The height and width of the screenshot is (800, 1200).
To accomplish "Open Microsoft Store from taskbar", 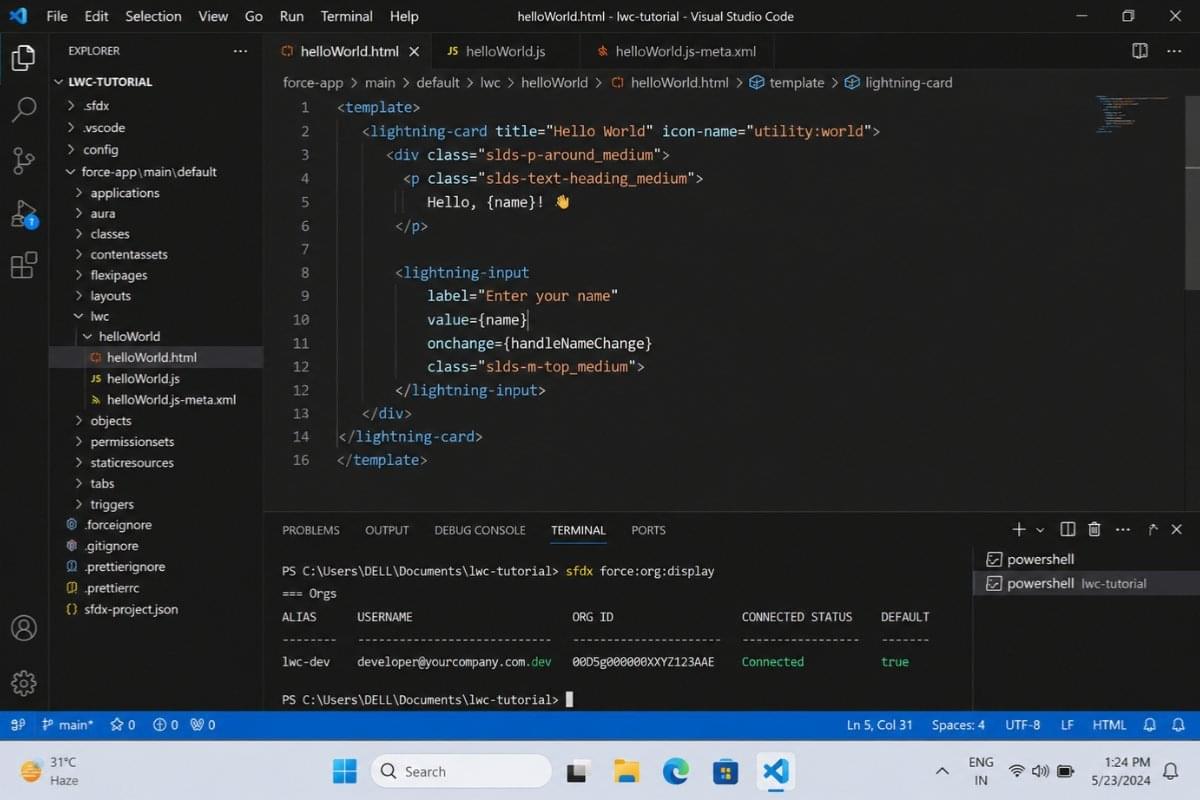I will click(x=725, y=771).
